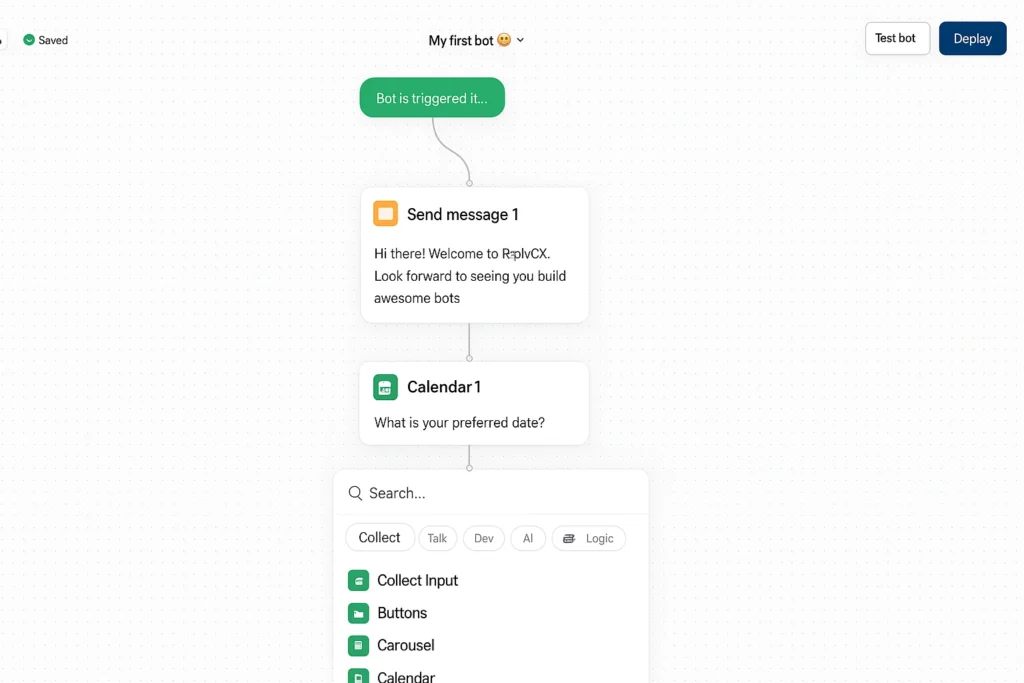
Task: Click the Test bot button
Action: [x=897, y=39]
